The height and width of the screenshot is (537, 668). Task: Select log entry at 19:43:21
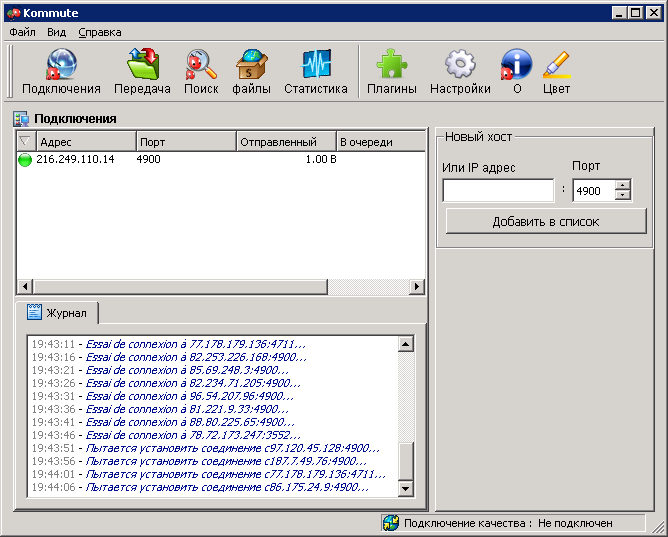[160, 370]
